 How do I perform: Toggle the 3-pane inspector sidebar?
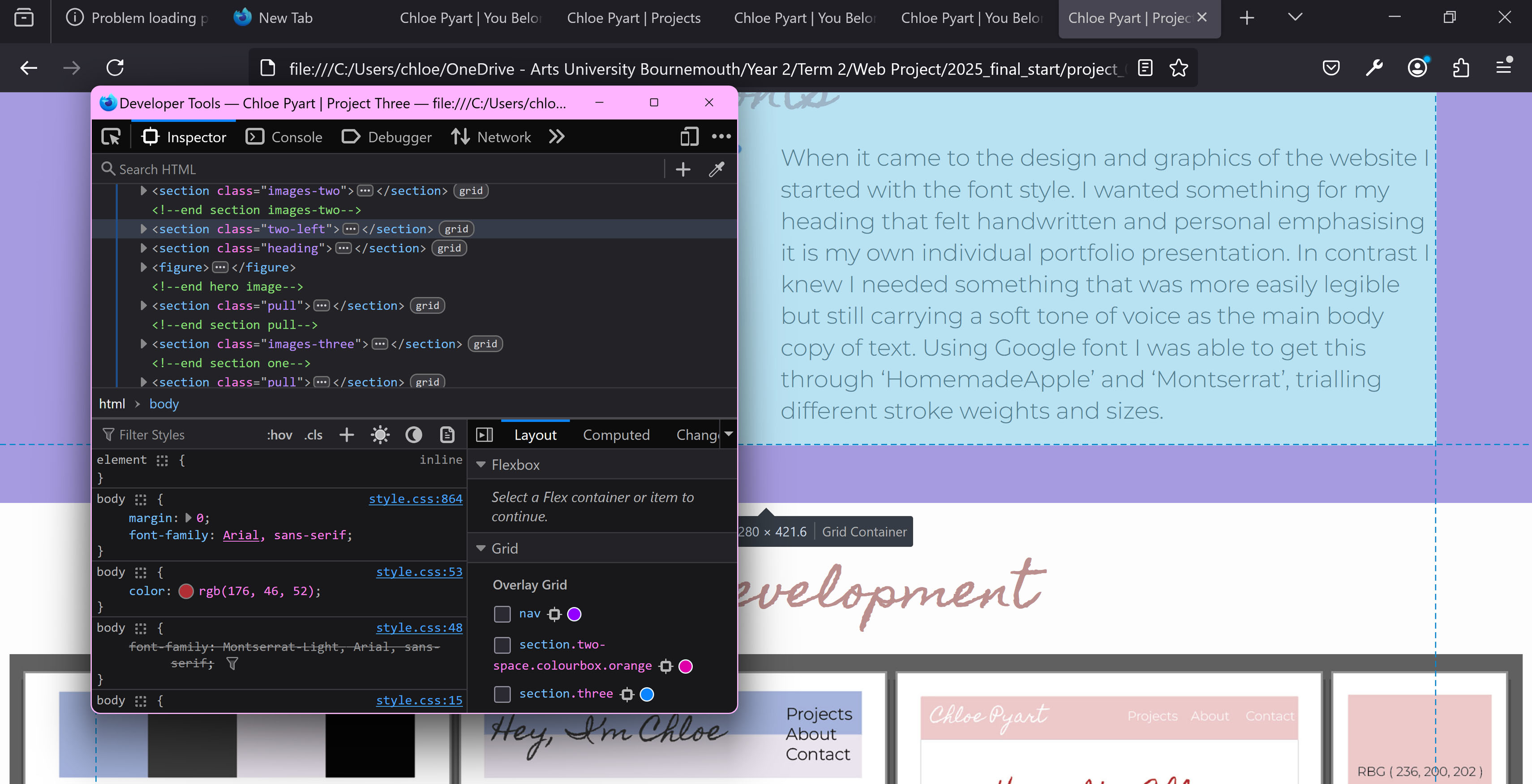(x=485, y=435)
